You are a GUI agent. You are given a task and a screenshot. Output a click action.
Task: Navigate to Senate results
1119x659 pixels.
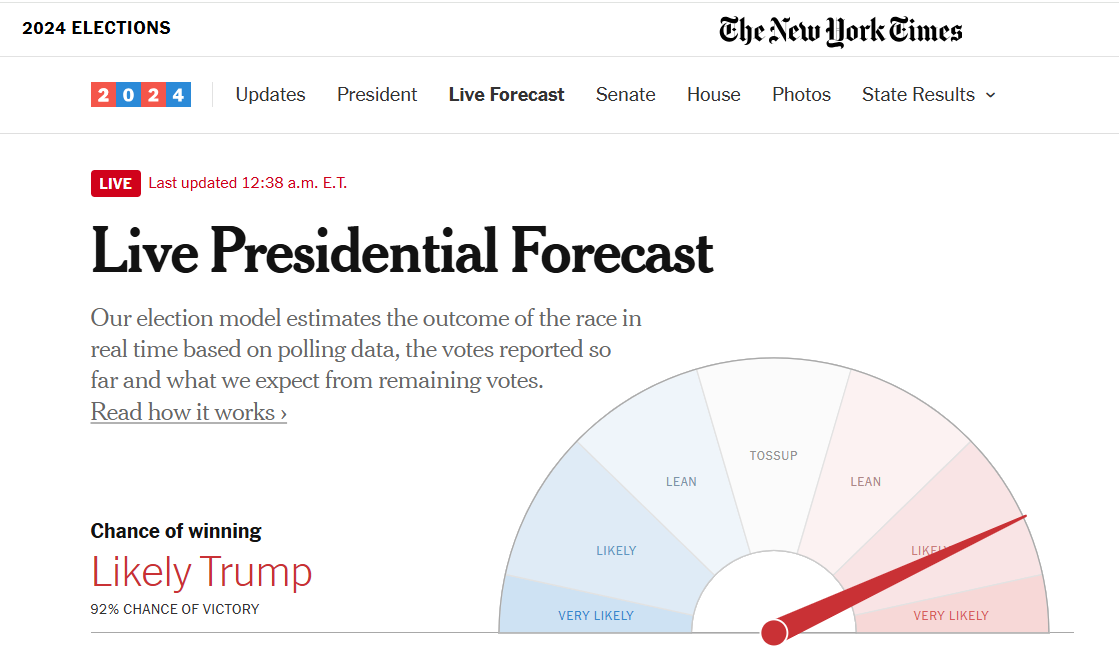click(625, 95)
